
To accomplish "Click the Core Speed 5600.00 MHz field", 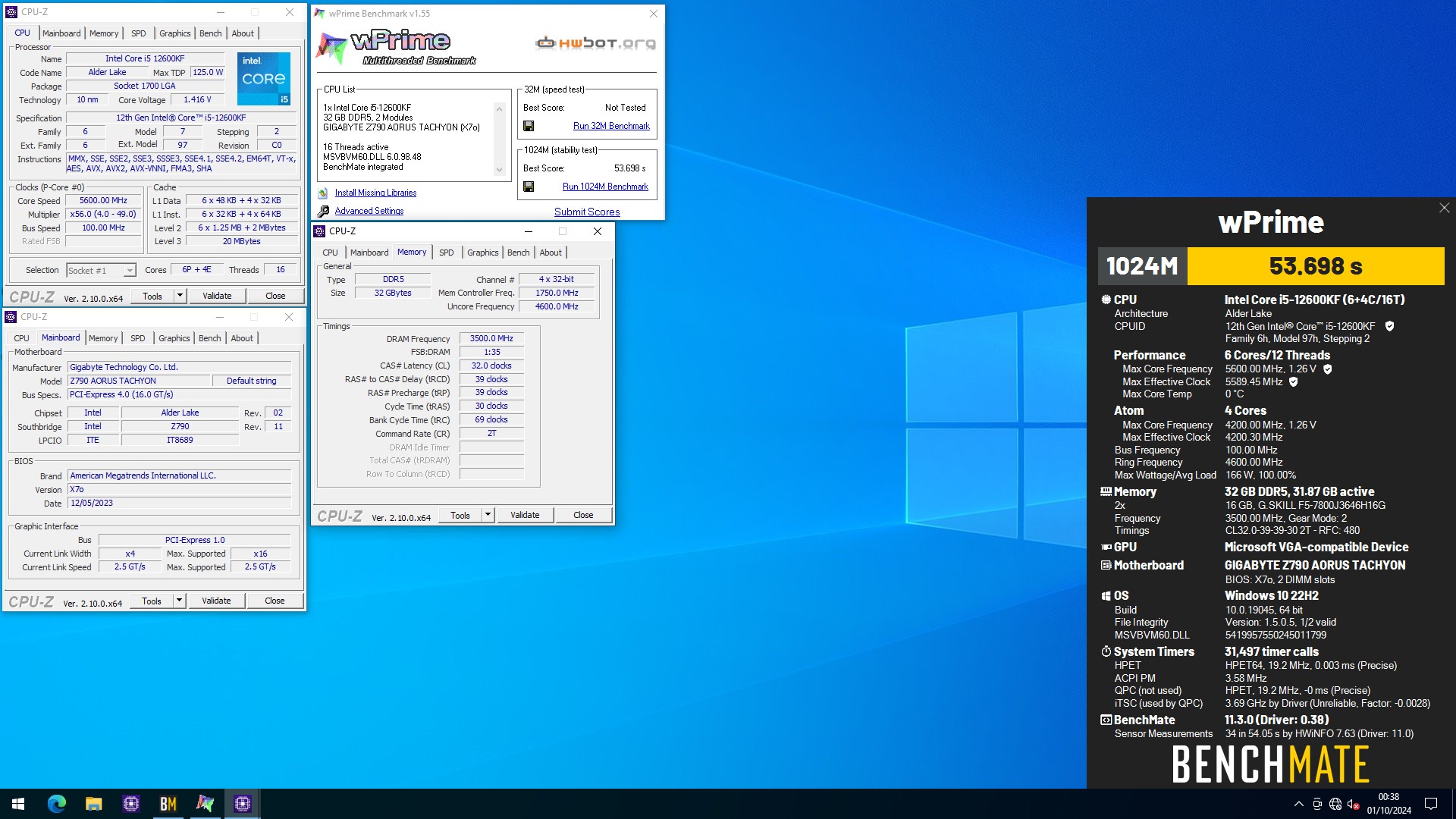I will pyautogui.click(x=103, y=201).
